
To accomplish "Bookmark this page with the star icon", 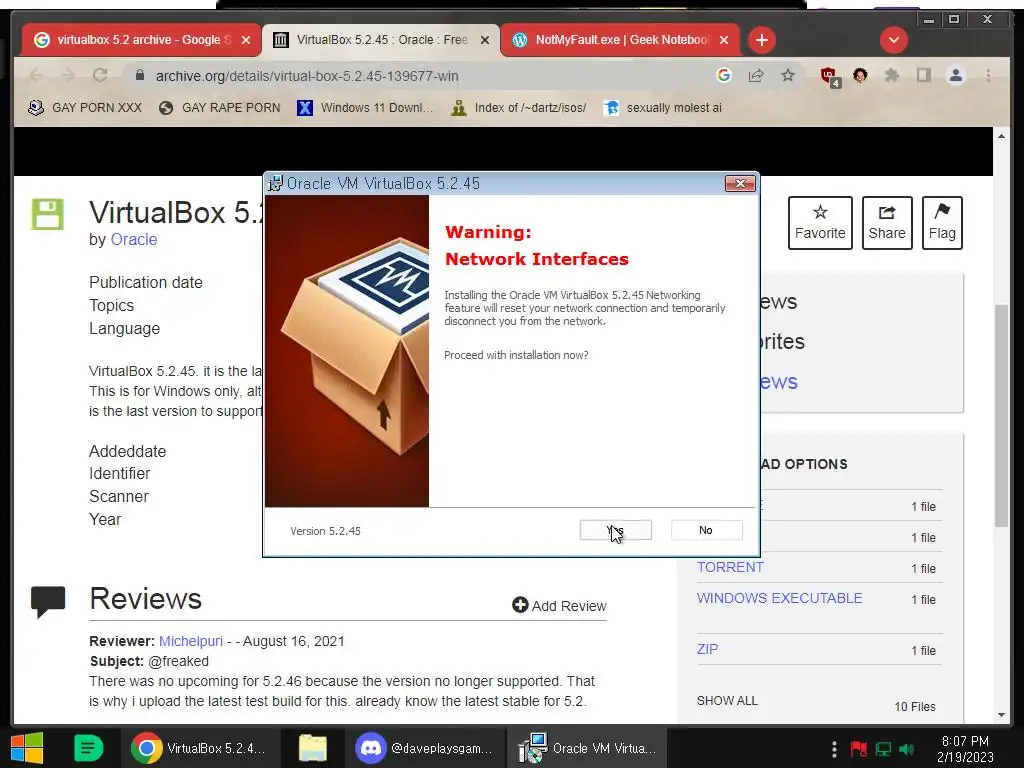I will tap(788, 76).
